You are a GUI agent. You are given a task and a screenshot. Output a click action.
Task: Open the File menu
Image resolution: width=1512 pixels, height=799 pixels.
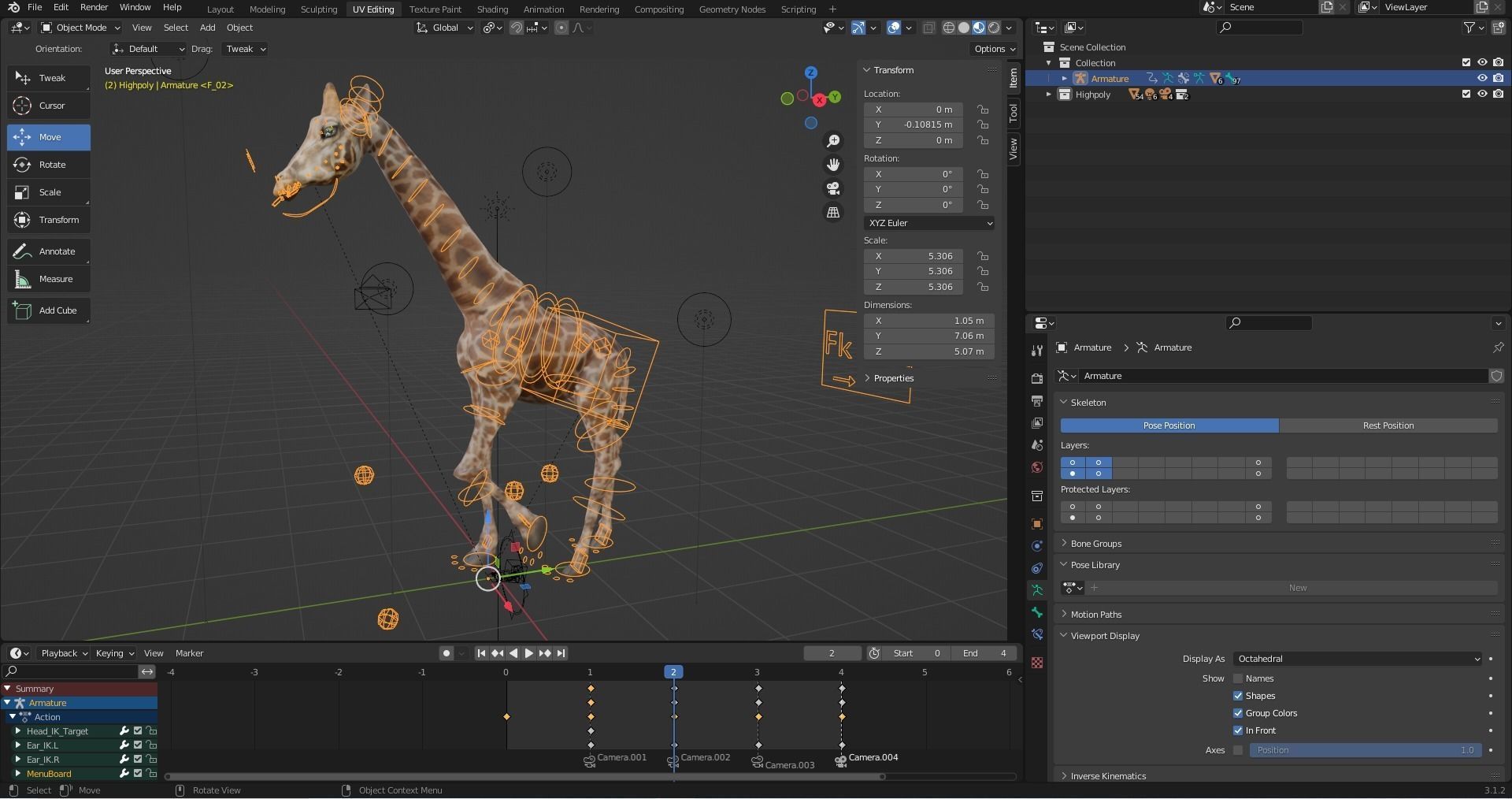tap(35, 7)
